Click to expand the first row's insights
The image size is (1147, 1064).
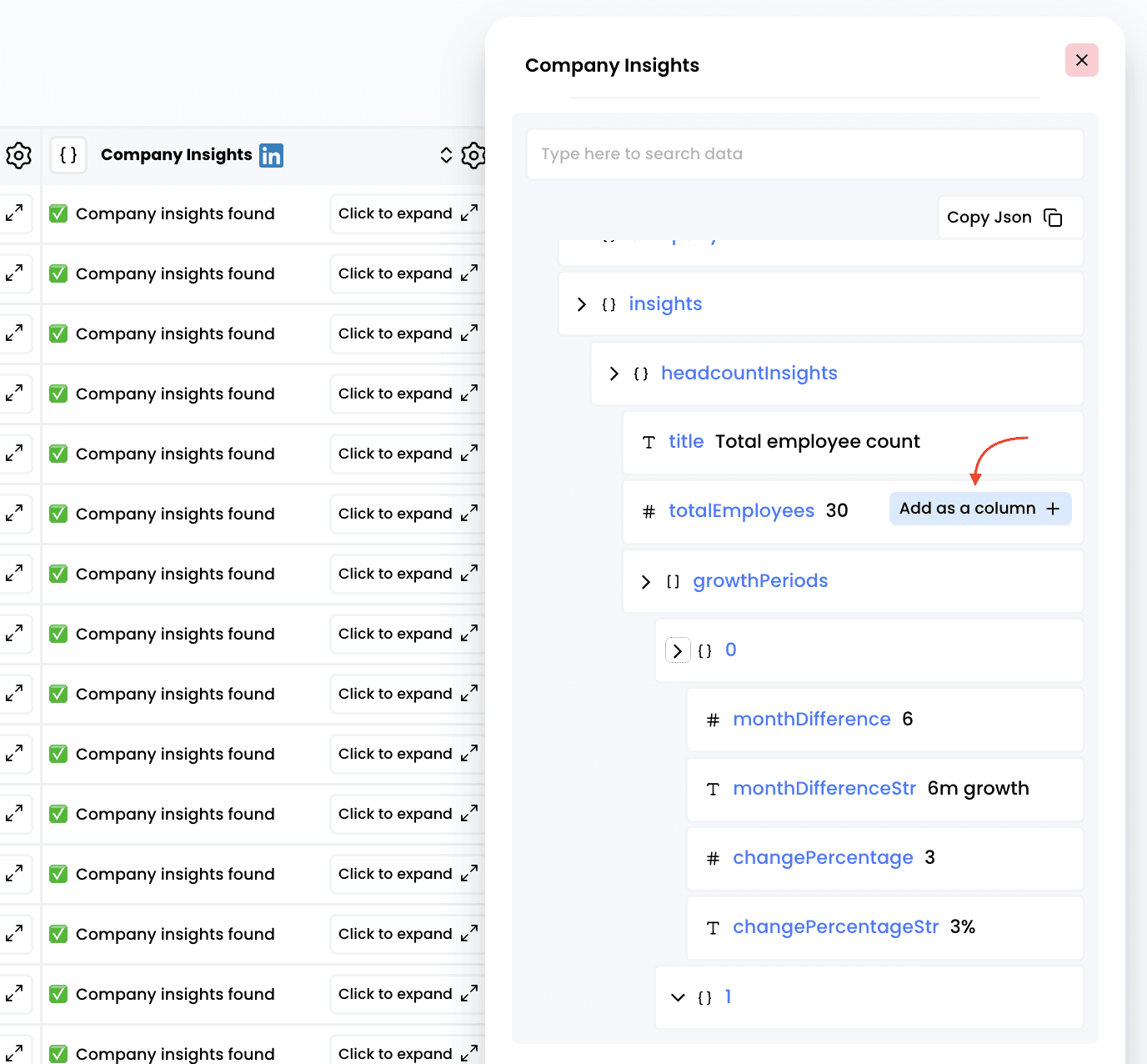408,213
